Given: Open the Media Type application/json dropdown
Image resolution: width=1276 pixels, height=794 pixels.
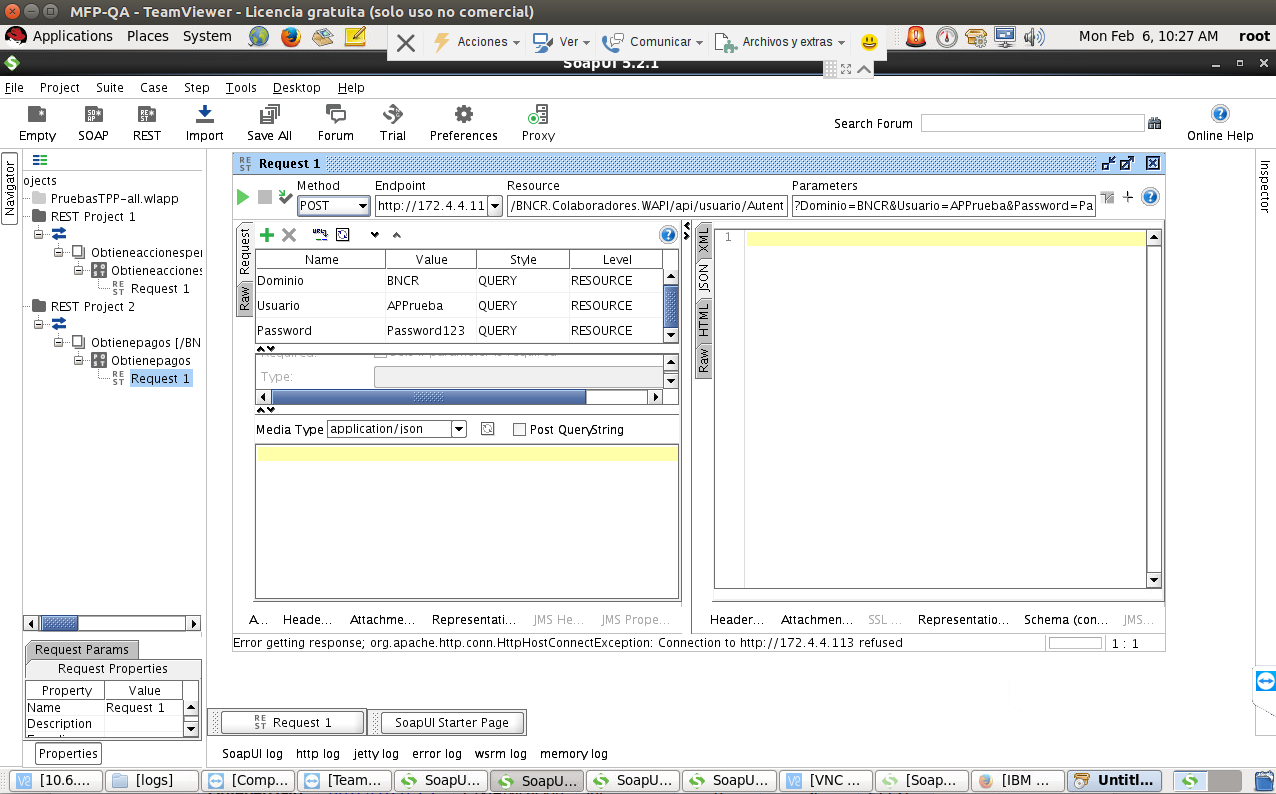Looking at the screenshot, I should pyautogui.click(x=458, y=429).
